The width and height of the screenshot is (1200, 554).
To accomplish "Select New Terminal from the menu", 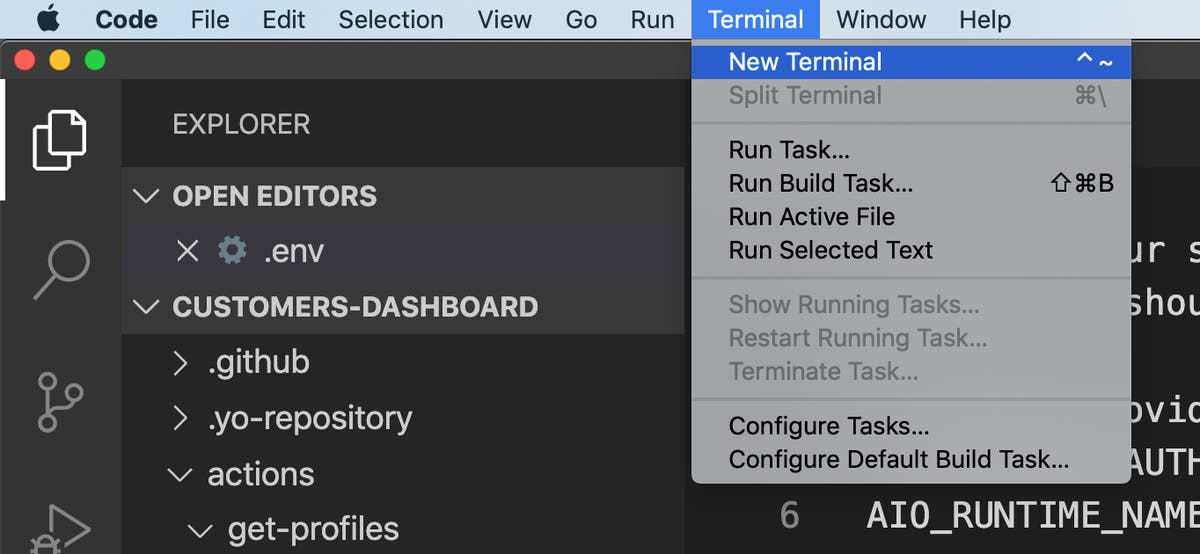I will point(805,62).
